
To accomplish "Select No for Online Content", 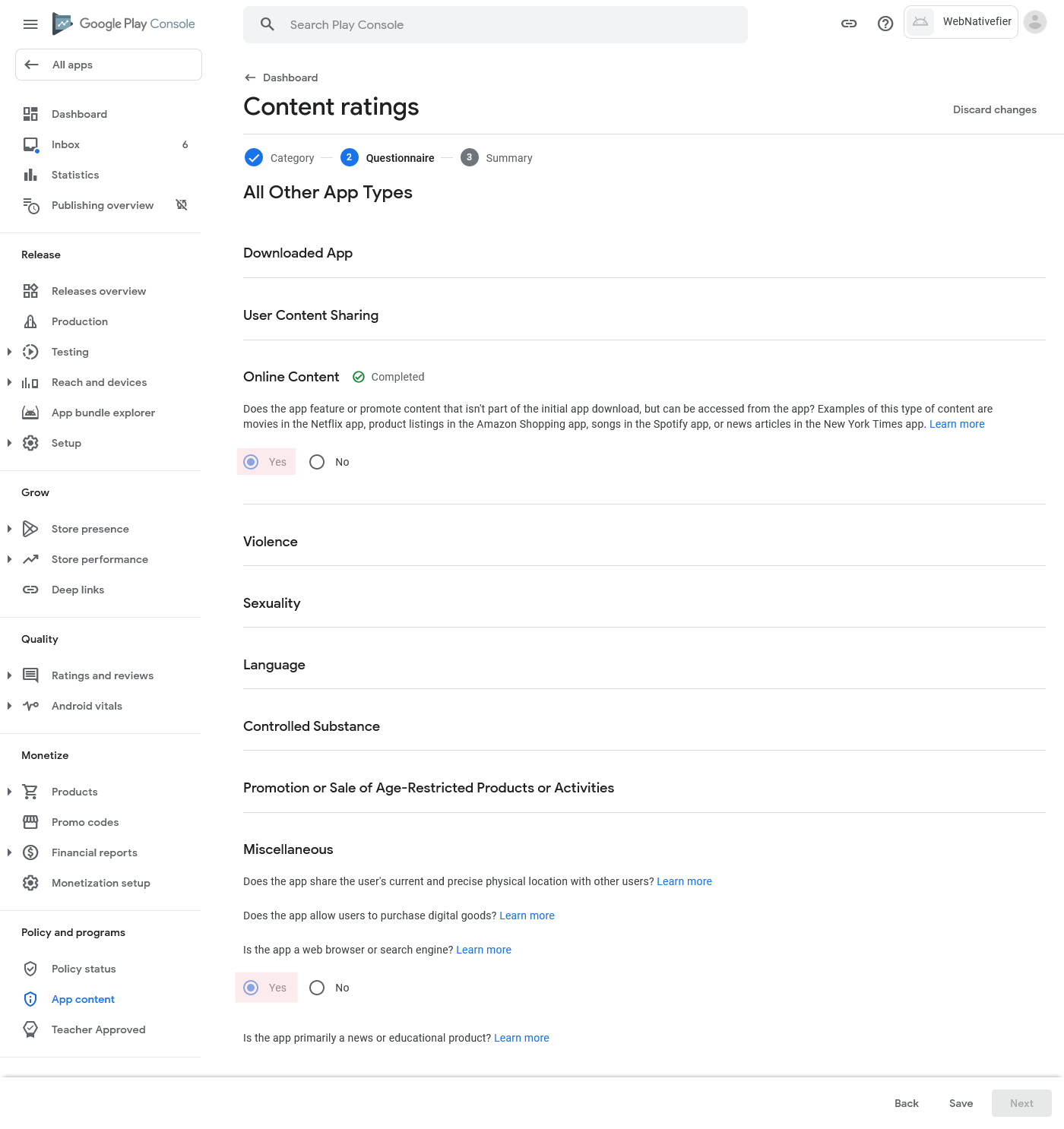I will coord(317,462).
